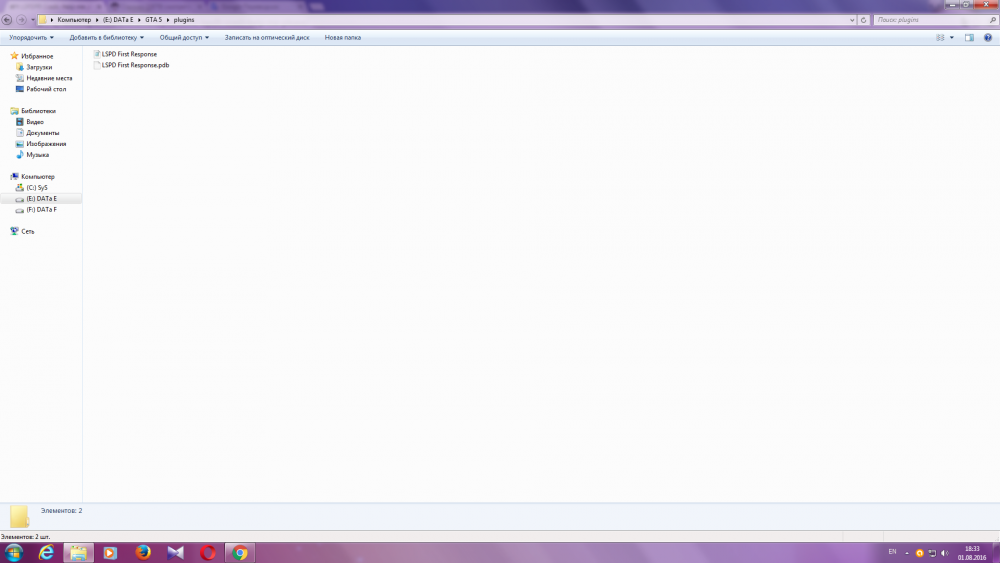
Task: Switch to Windows Explorer in the taskbar
Action: [78, 553]
